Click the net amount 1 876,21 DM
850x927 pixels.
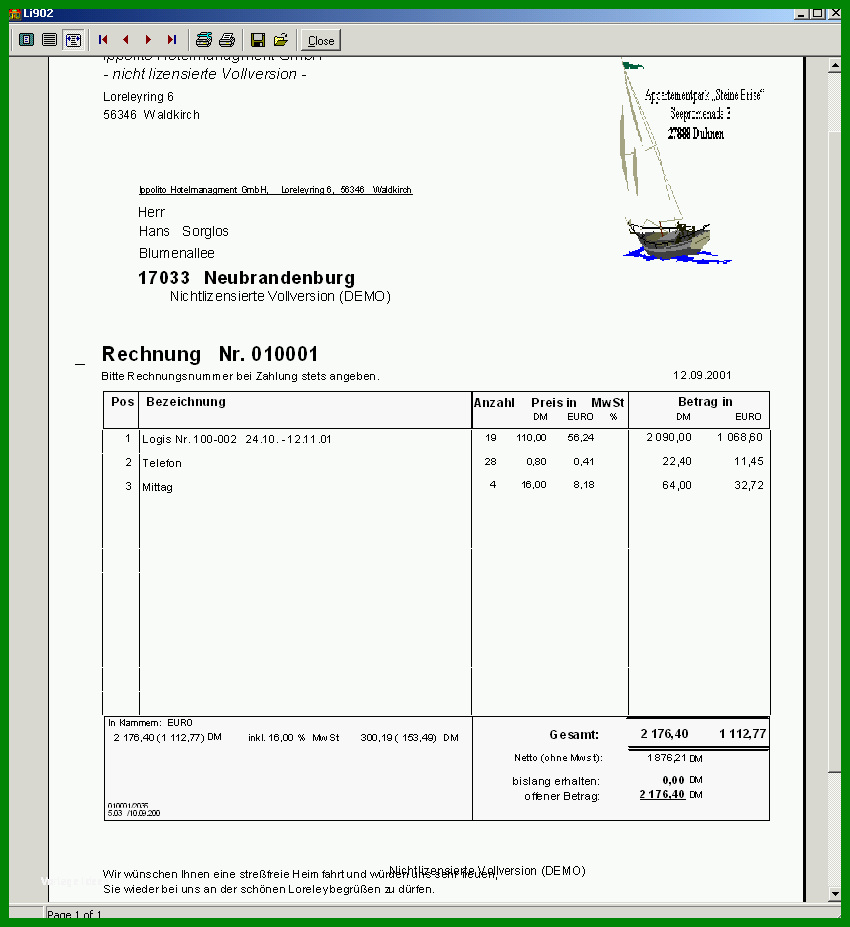click(x=674, y=758)
